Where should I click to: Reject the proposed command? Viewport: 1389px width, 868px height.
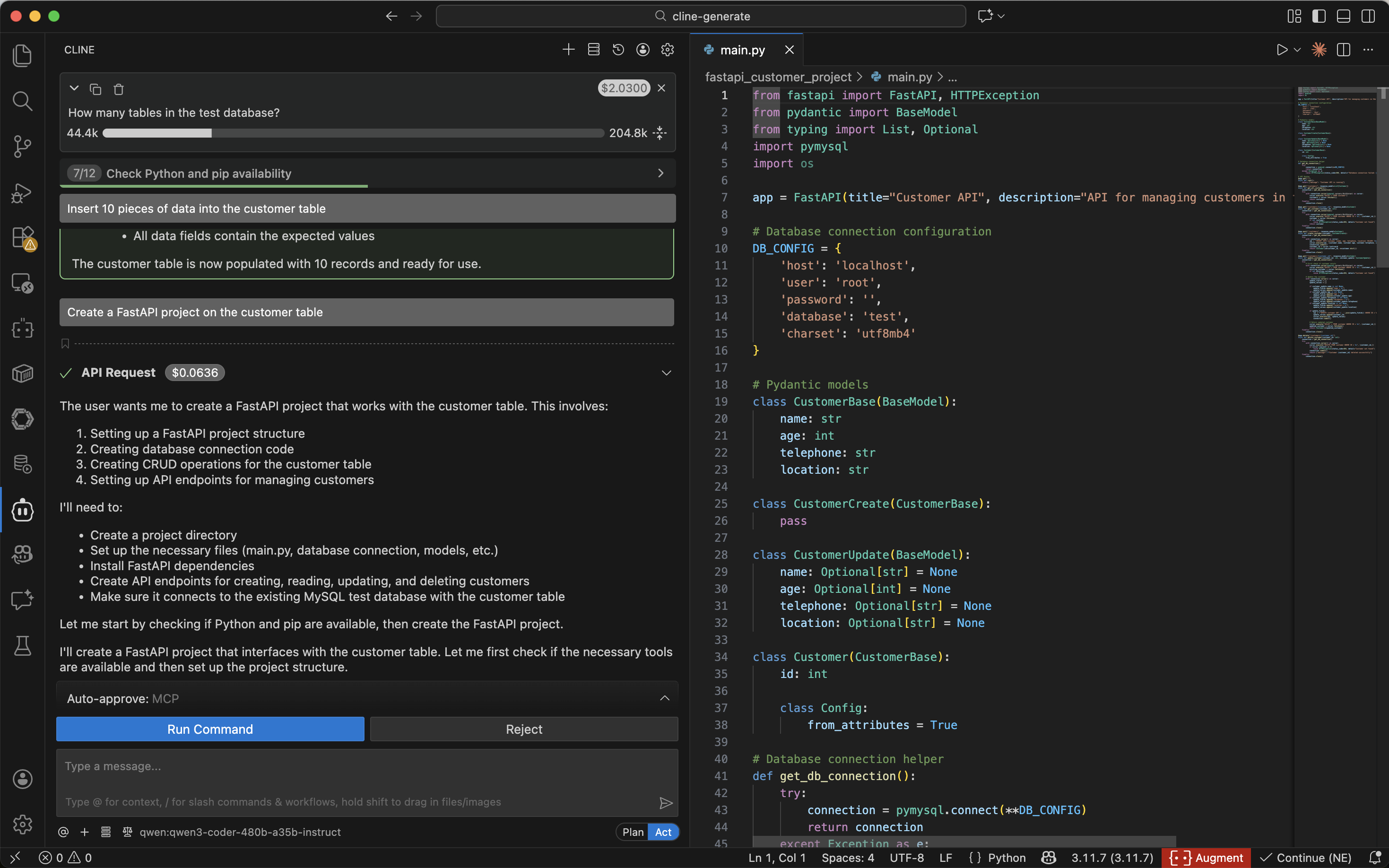pyautogui.click(x=523, y=729)
